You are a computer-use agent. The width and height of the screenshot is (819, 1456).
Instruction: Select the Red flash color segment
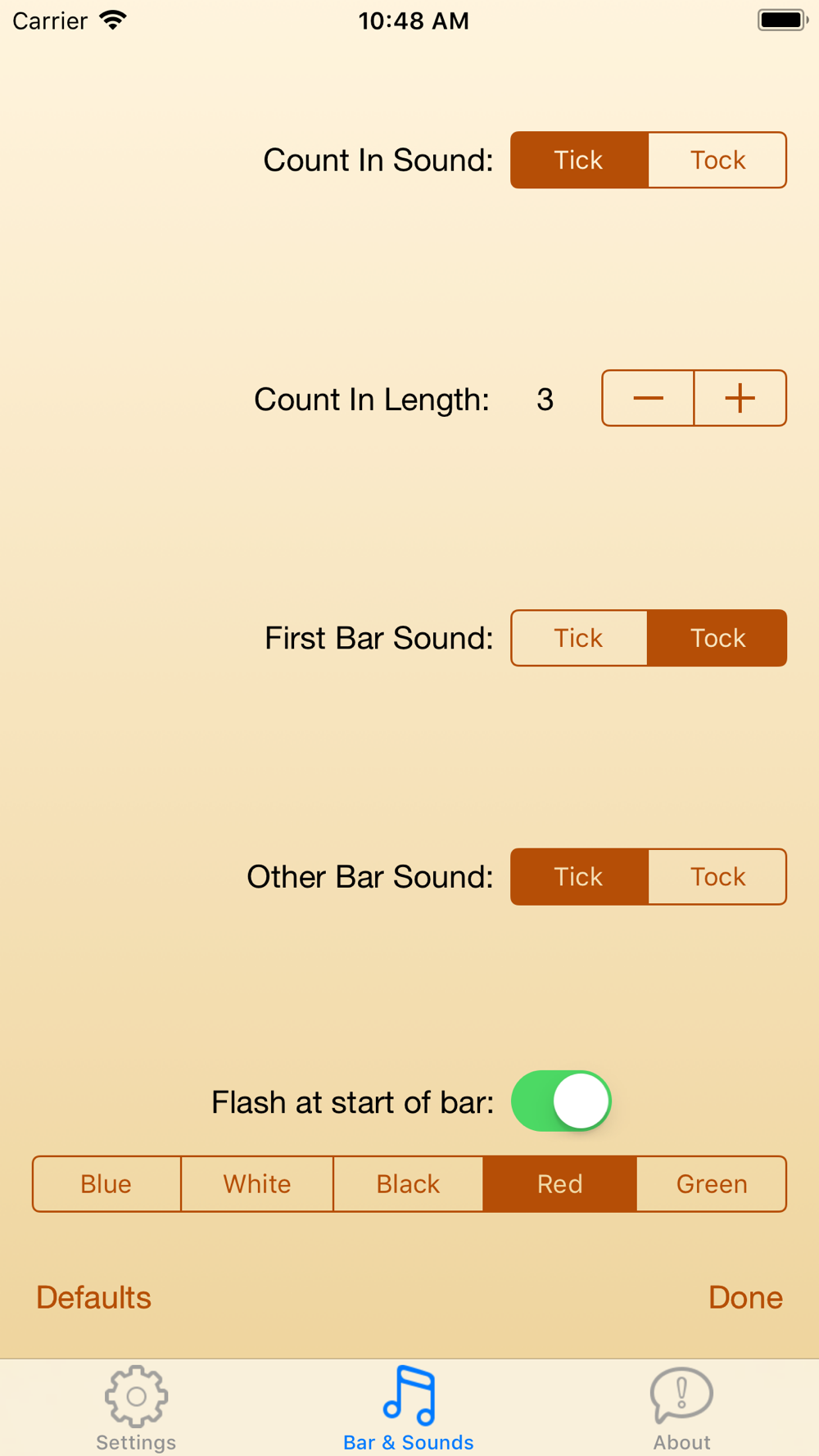[560, 1184]
